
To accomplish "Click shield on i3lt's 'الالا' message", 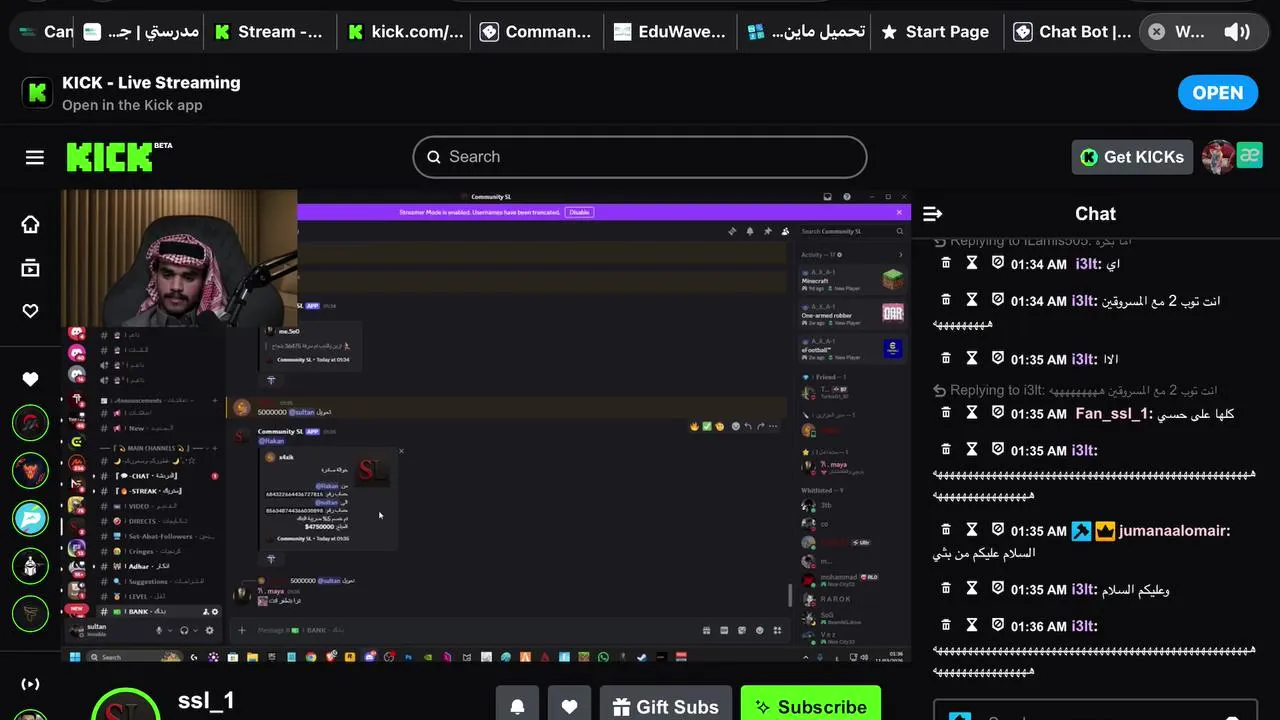I will coord(998,358).
